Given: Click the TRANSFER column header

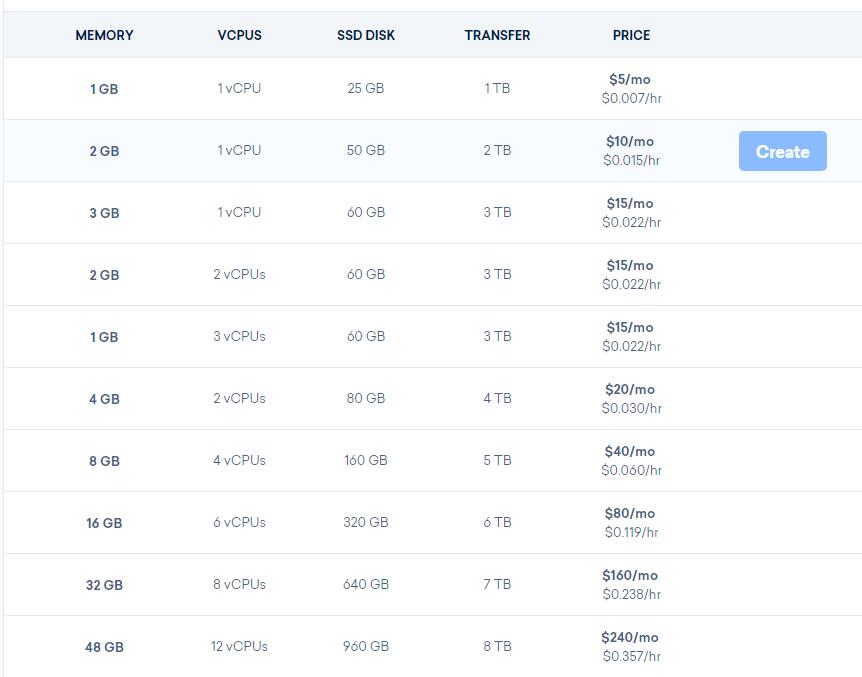Looking at the screenshot, I should point(497,35).
